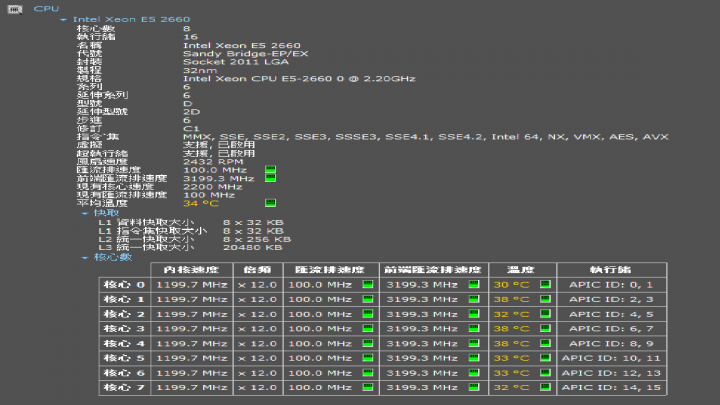This screenshot has width=720, height=405.
Task: Click the revision value C1
Action: 191,129
